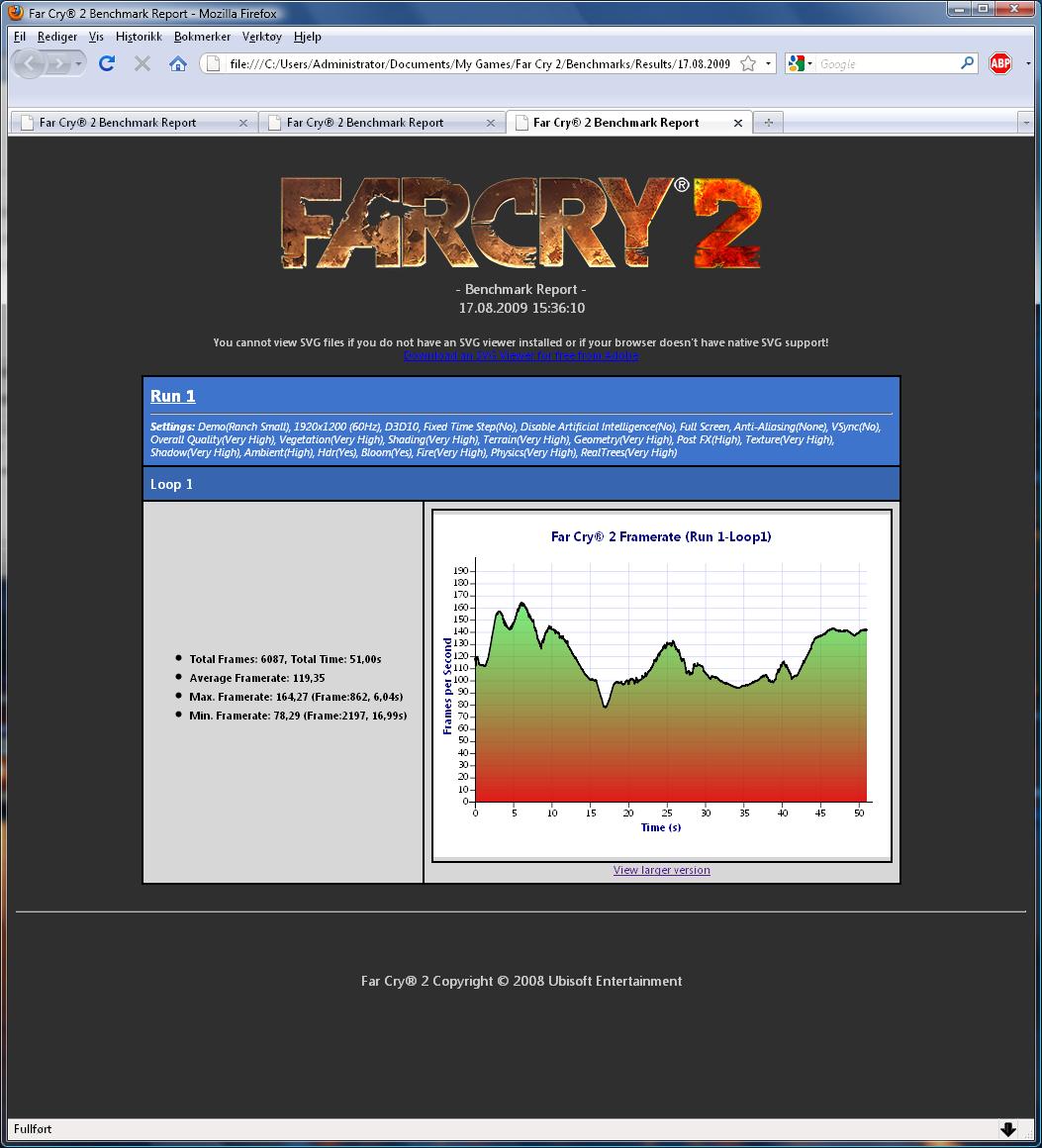Open the Google search engine selector
This screenshot has height=1148, width=1042.
click(x=800, y=63)
